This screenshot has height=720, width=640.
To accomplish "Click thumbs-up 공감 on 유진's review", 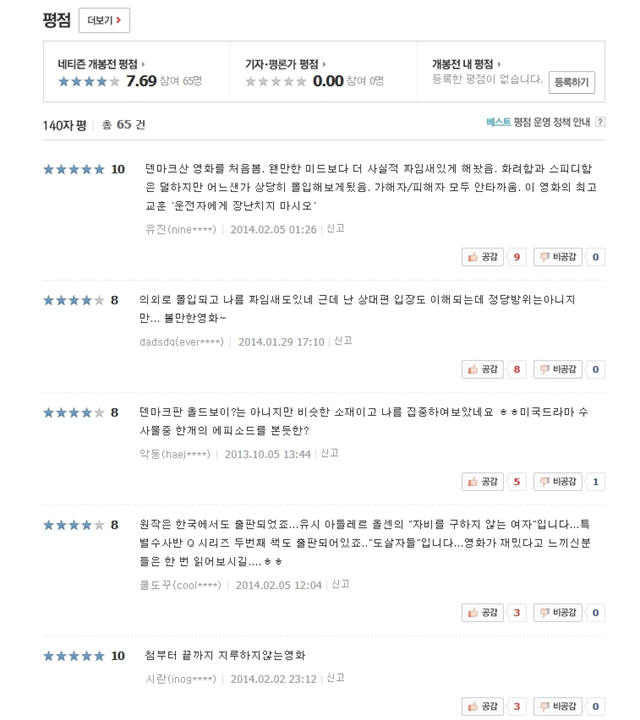I will click(483, 257).
